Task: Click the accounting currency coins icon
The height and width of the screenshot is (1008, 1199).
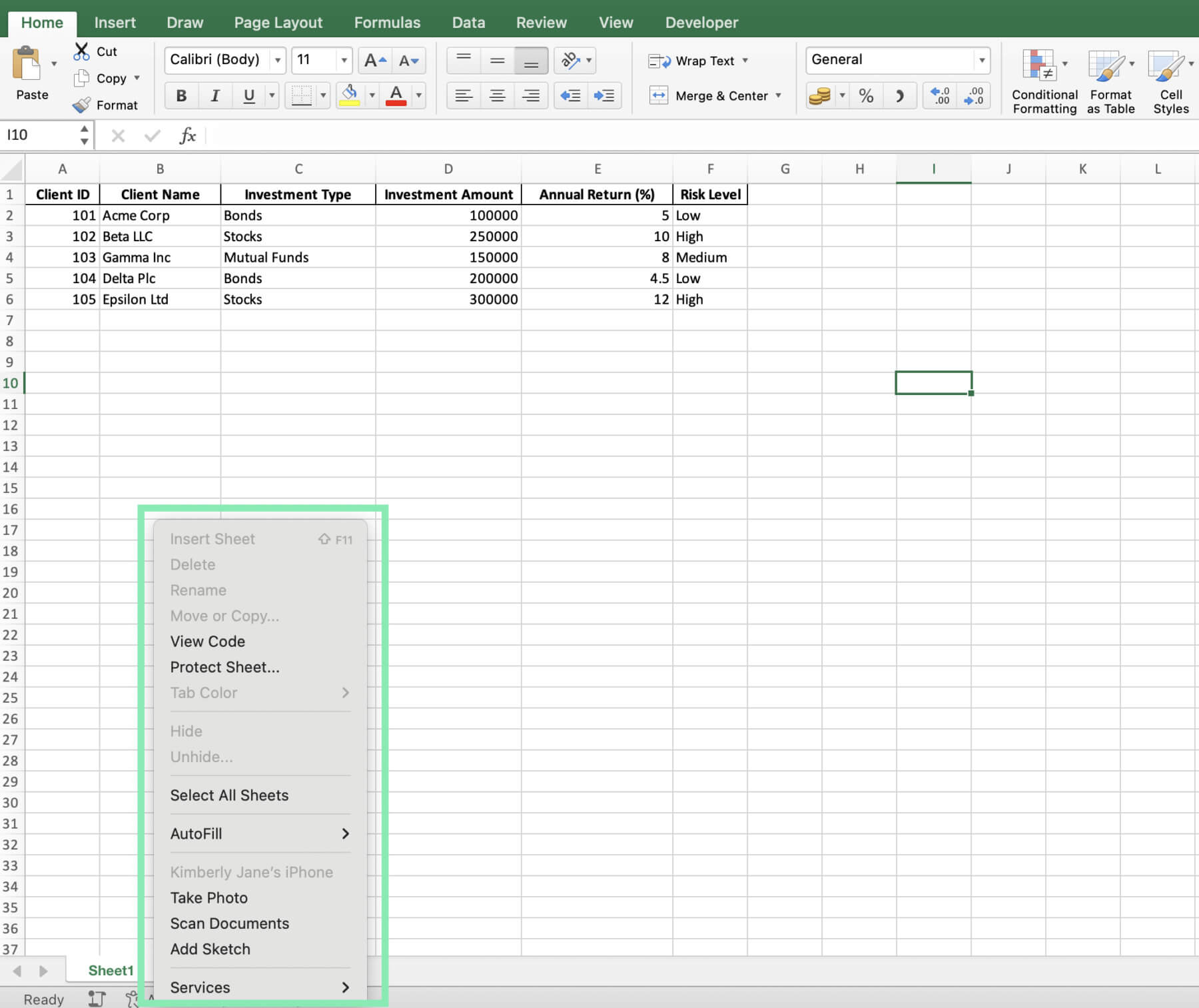Action: click(819, 95)
